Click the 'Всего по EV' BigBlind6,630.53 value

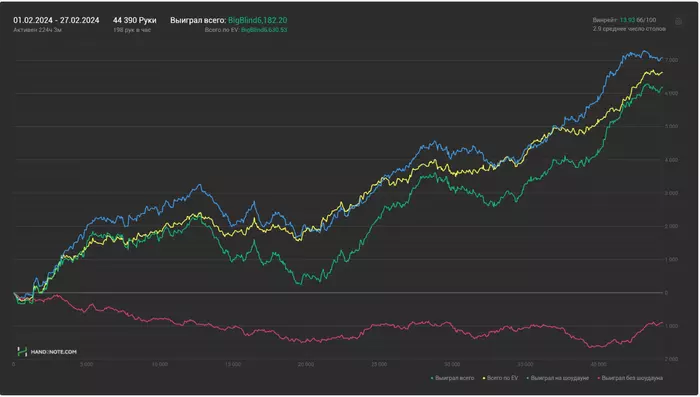click(264, 30)
